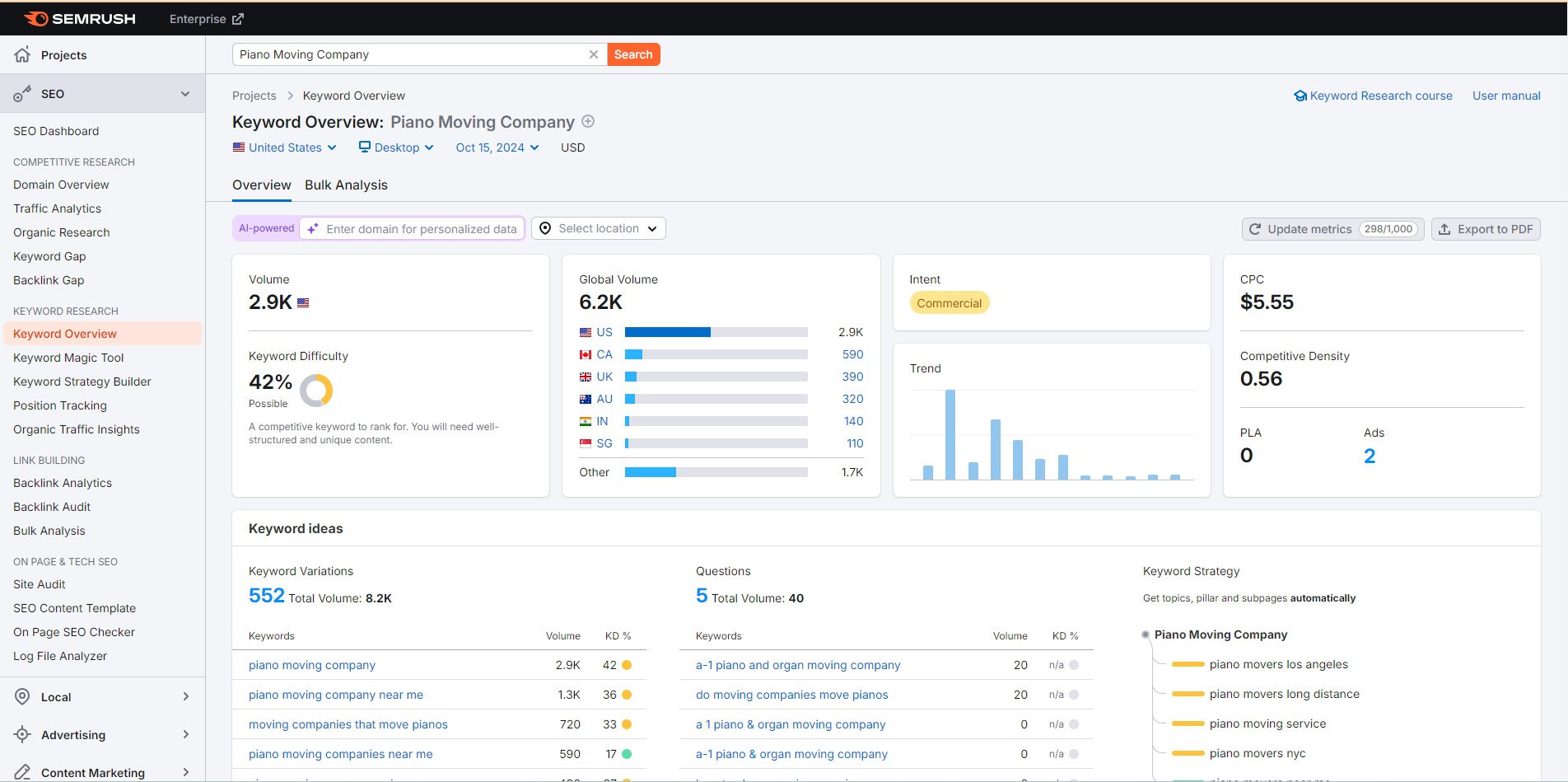Click the desktop monitor icon
The width and height of the screenshot is (1568, 782).
[x=365, y=147]
